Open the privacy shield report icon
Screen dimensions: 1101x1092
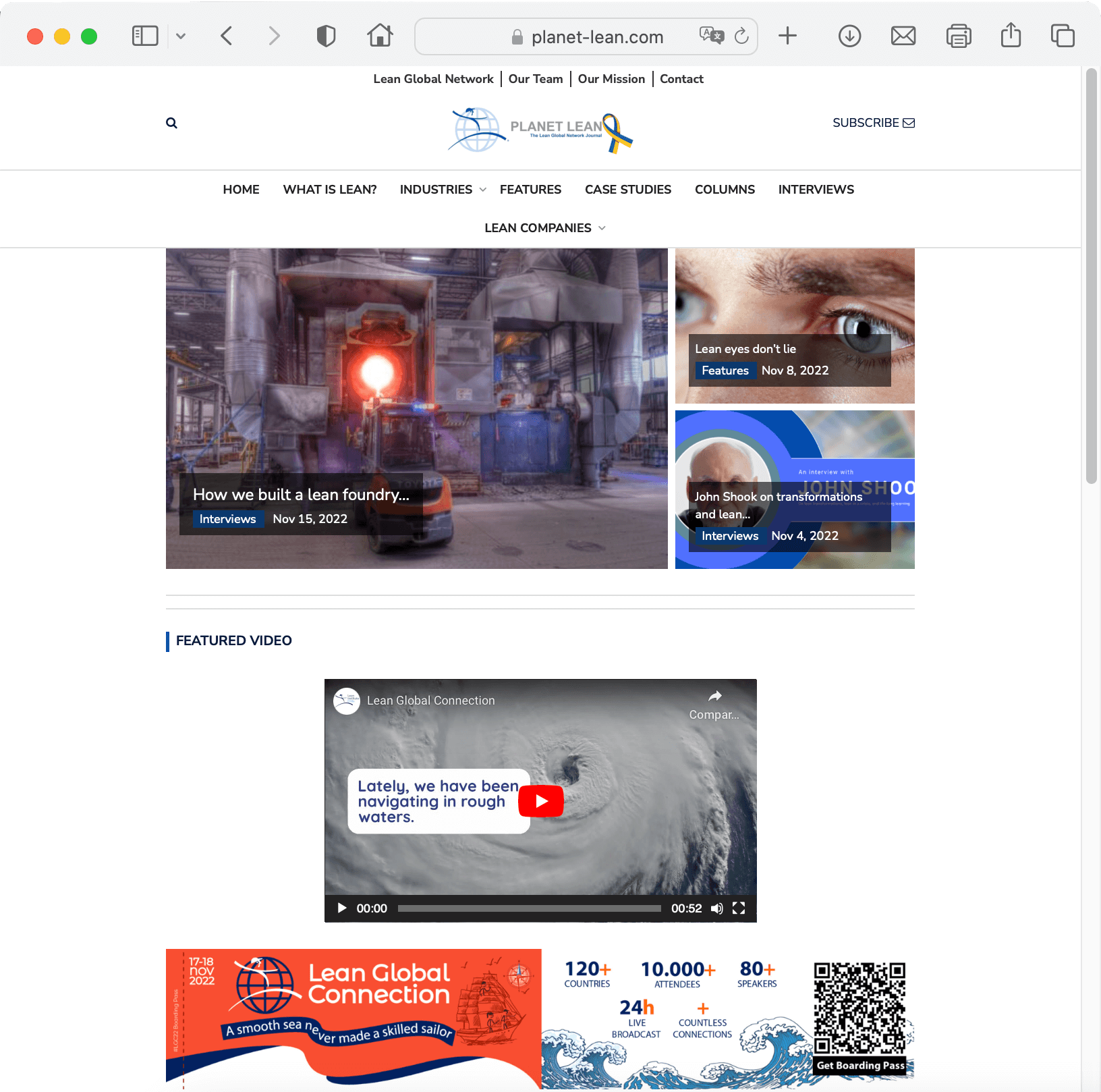tap(326, 36)
